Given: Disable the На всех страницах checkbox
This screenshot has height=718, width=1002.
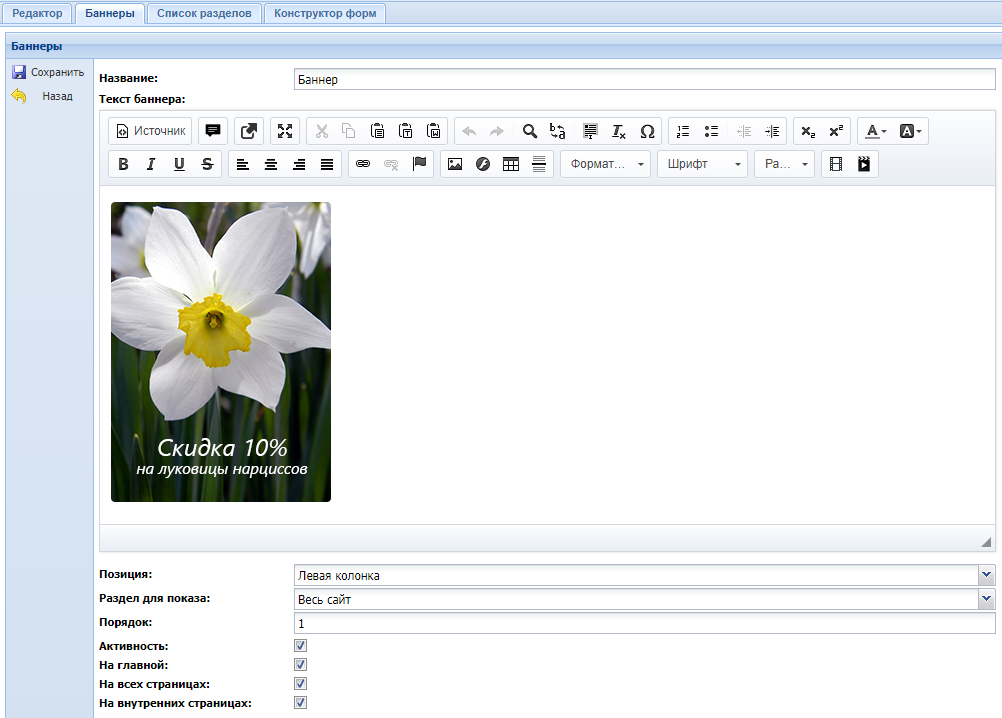Looking at the screenshot, I should pos(300,684).
